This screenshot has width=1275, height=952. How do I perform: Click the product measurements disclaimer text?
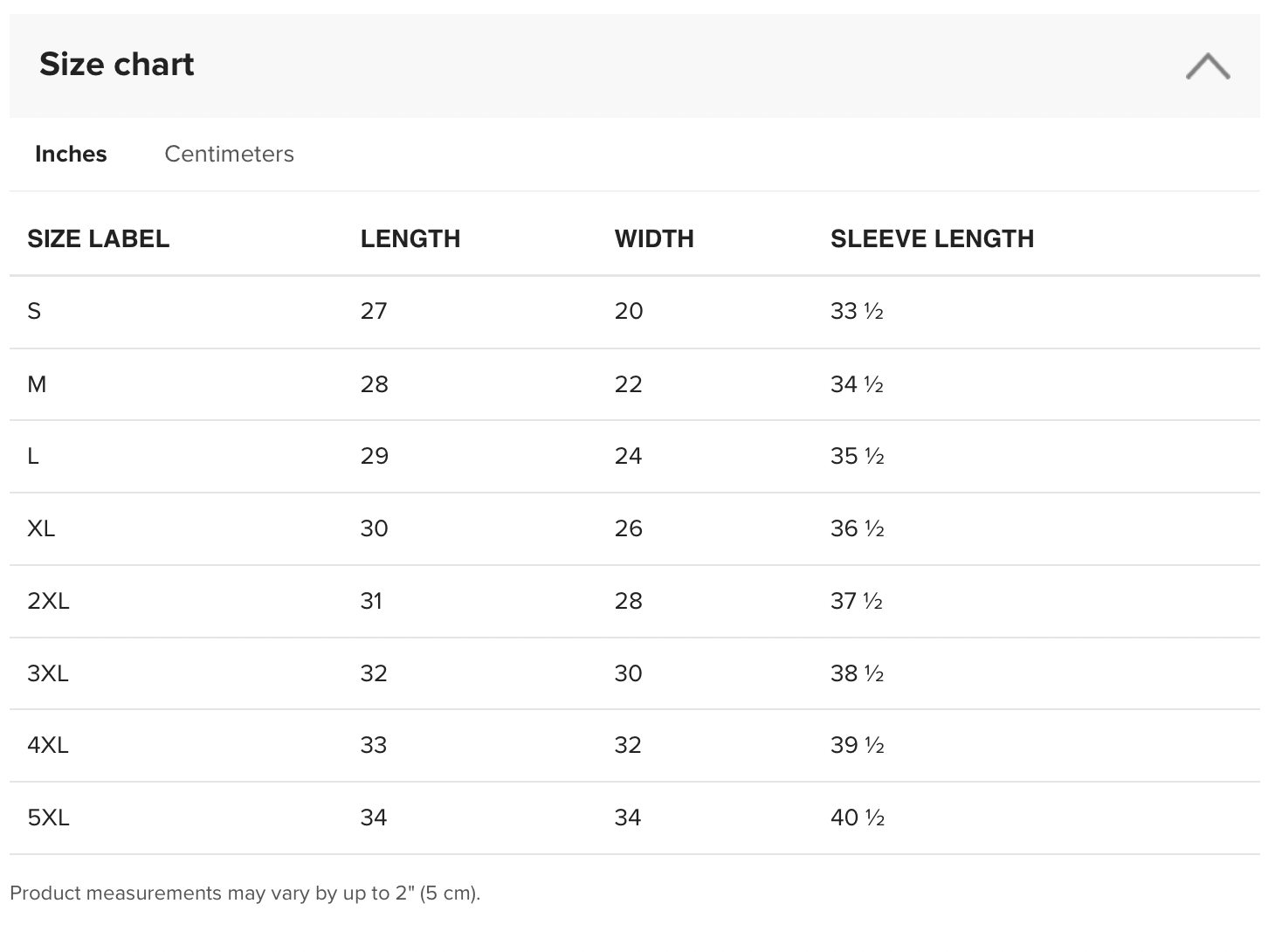click(245, 893)
